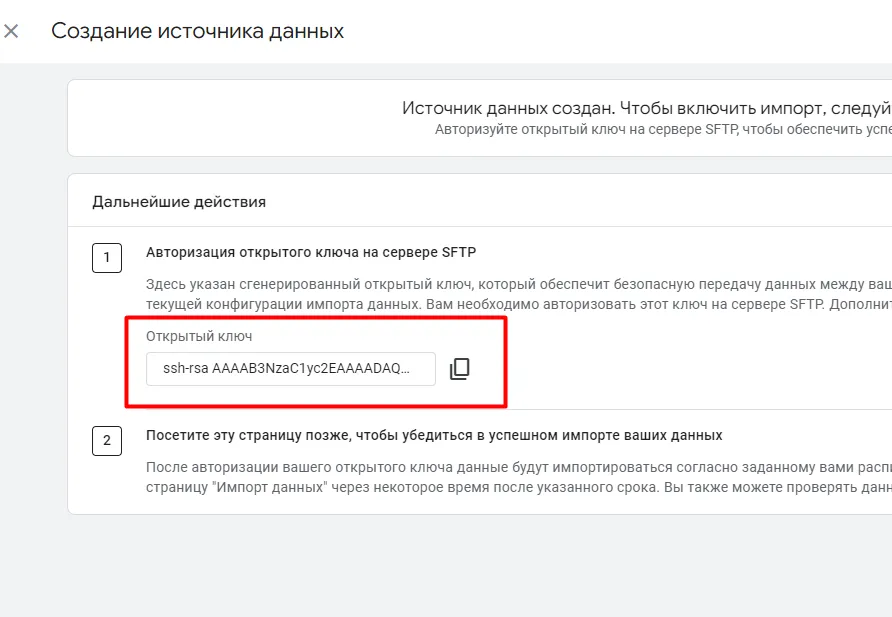Click the 'Дальнейшие действия' heading
This screenshot has height=617, width=892.
point(179,202)
